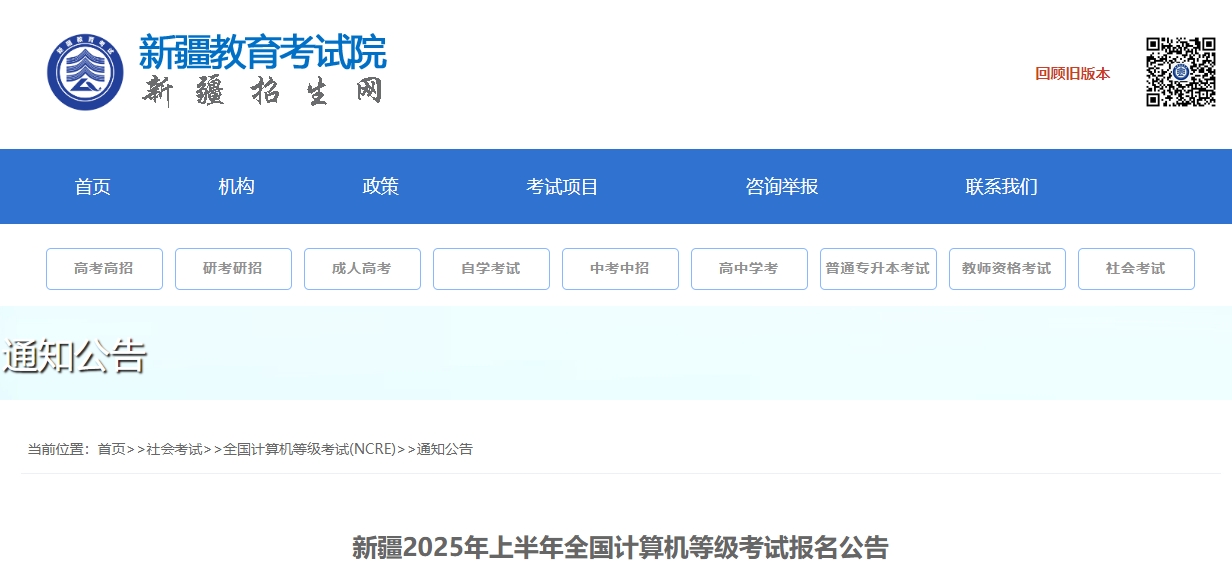Go to 首页 in the navigation bar
Screen dimensions: 1232x575
pos(92,186)
